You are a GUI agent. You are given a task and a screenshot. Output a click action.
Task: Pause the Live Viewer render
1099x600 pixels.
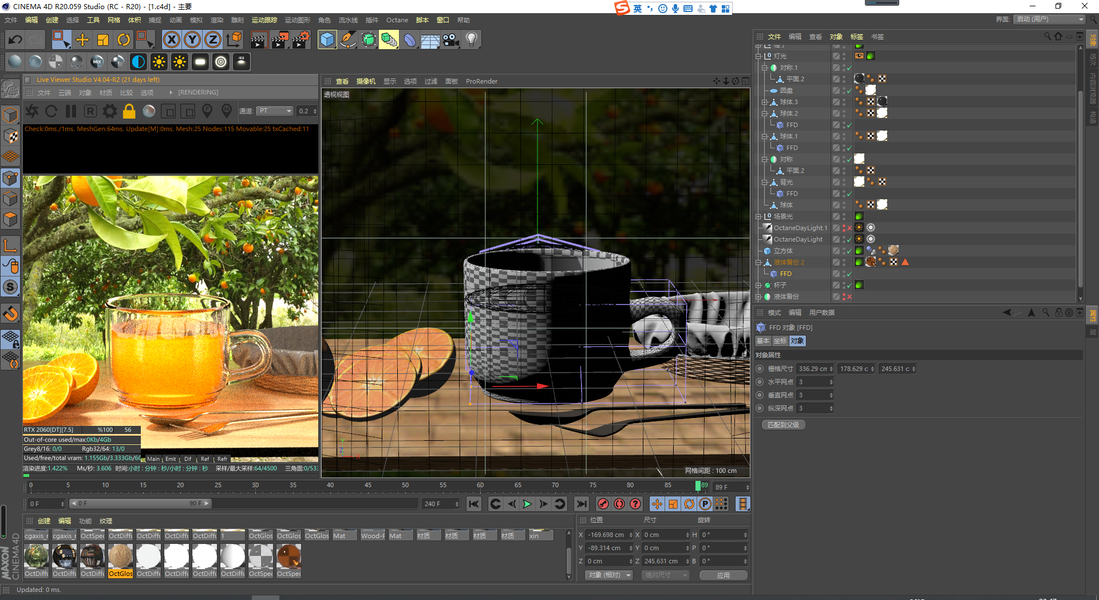[71, 111]
